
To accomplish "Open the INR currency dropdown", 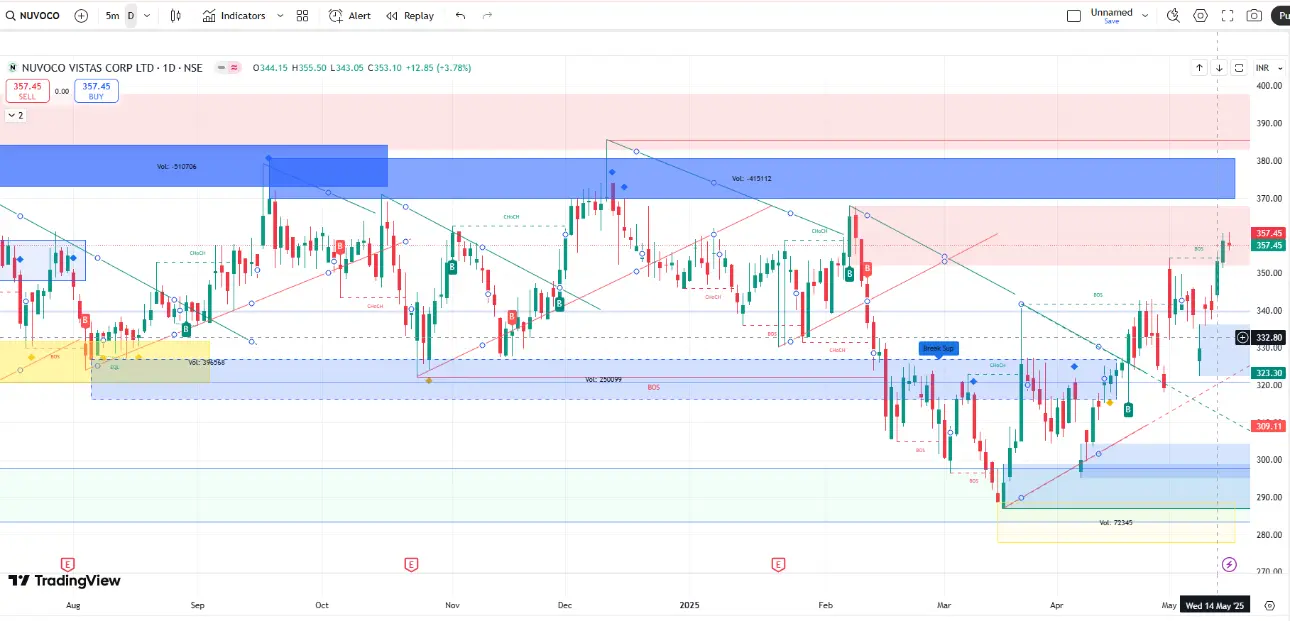I will click(1267, 68).
